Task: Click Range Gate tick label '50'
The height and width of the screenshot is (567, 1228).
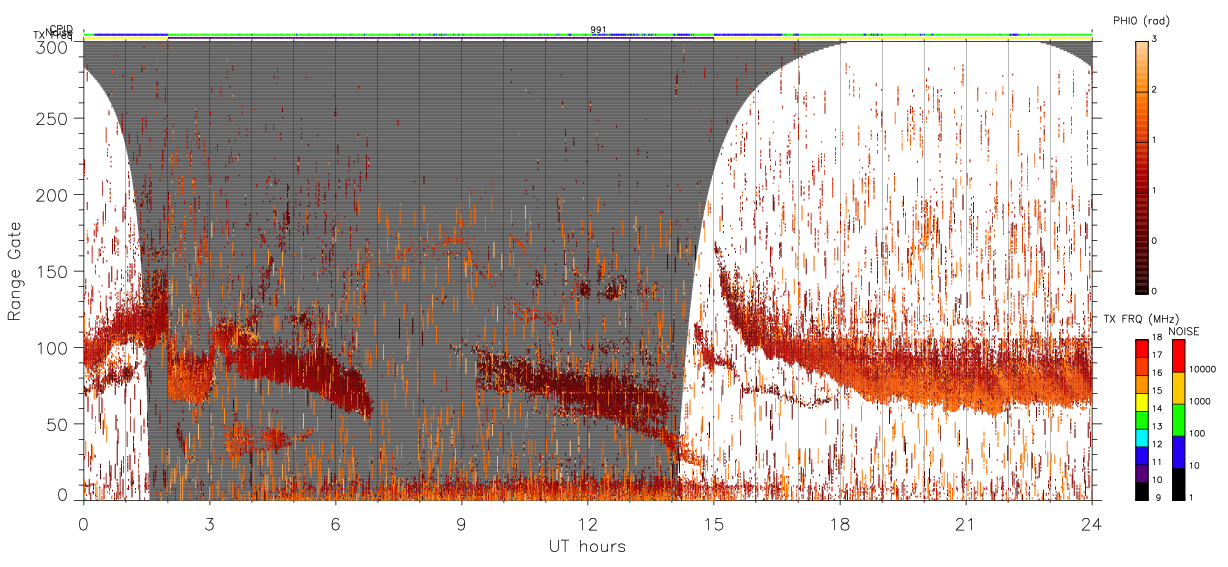Action: pyautogui.click(x=59, y=424)
